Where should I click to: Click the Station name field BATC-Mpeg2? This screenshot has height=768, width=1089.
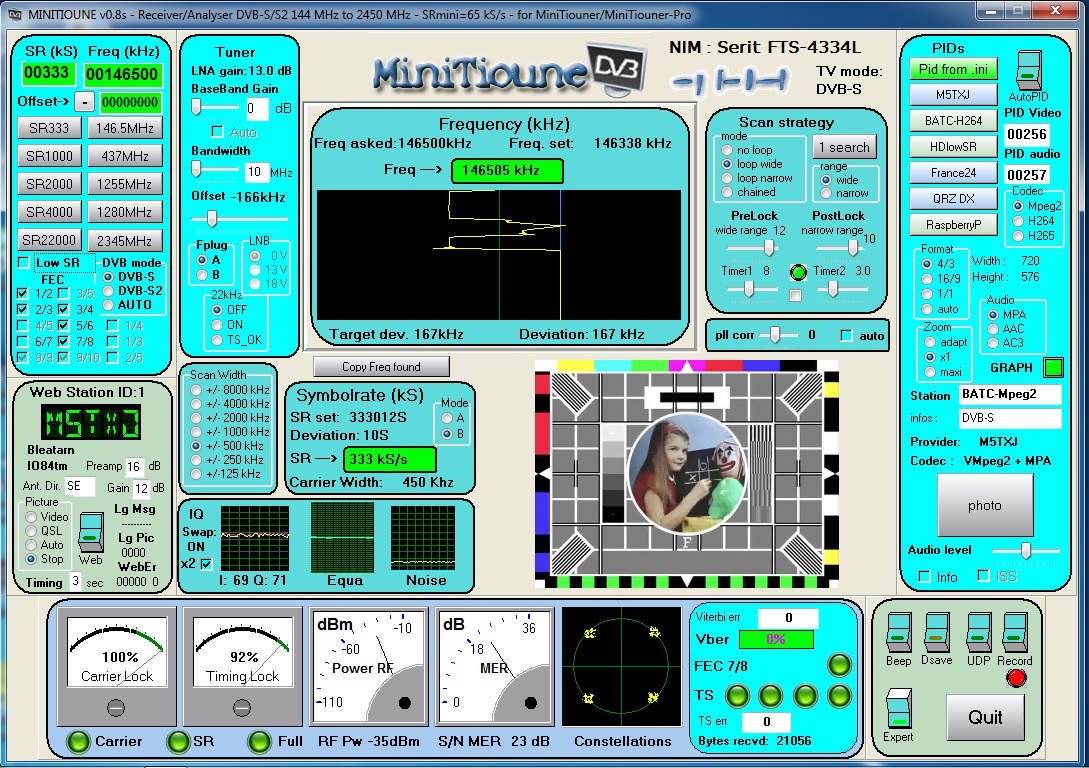tap(1011, 394)
